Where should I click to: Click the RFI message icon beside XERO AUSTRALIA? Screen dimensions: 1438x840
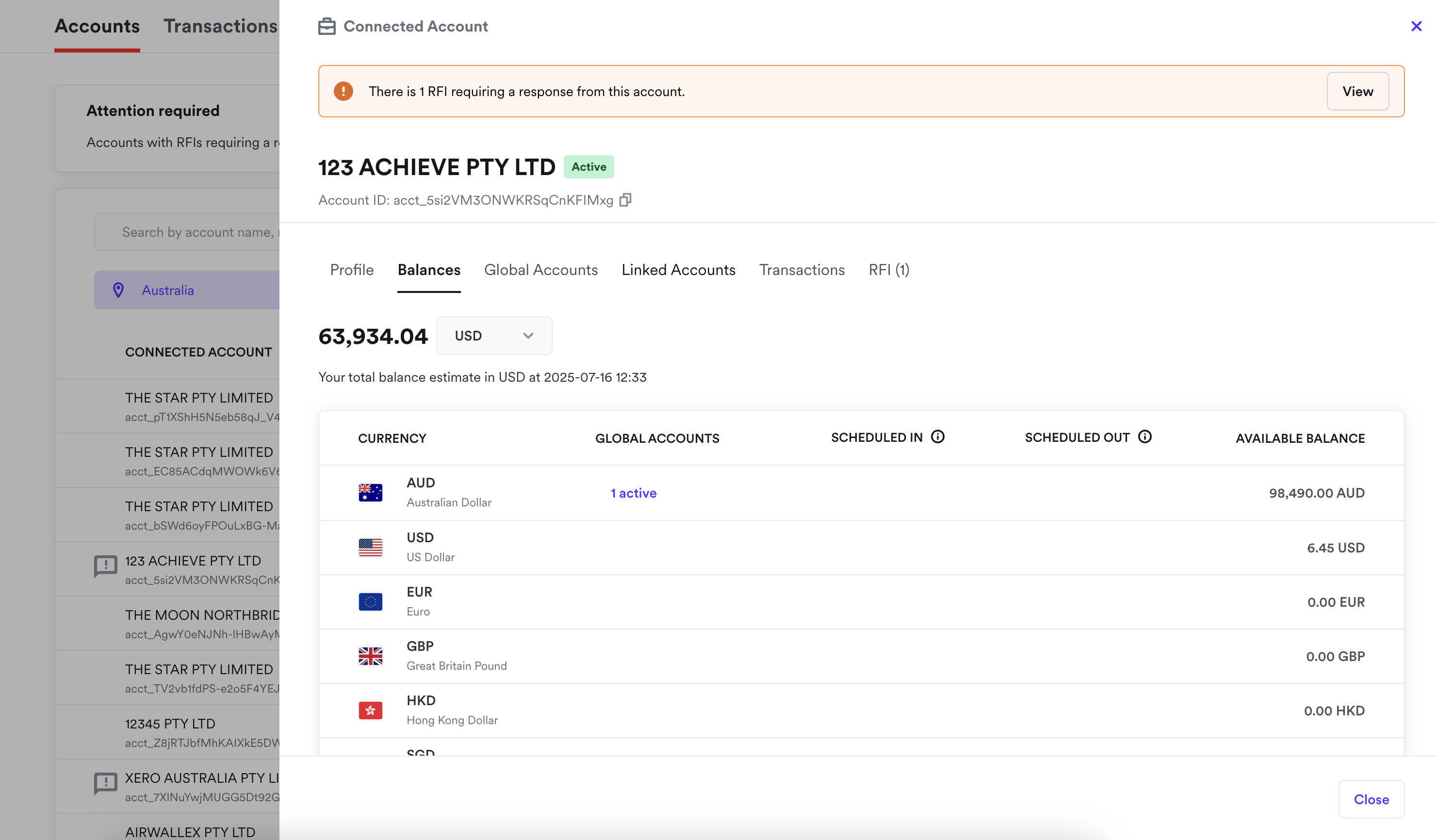(106, 783)
